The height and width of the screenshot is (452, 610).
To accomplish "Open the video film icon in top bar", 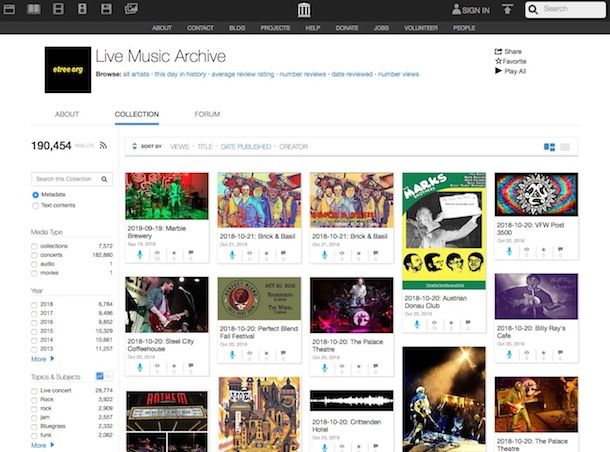I will coord(58,9).
